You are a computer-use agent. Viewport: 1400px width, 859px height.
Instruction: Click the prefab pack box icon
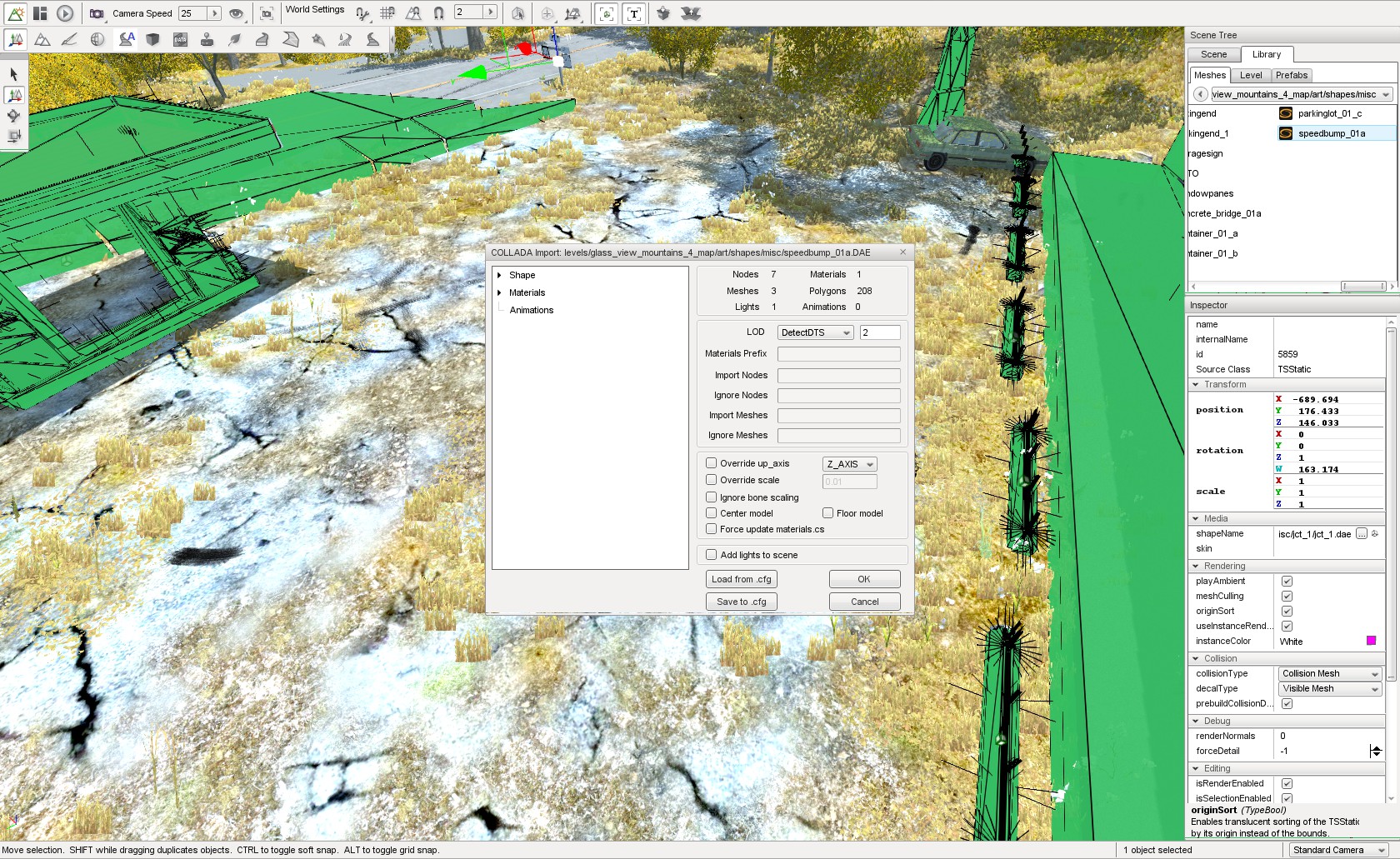click(662, 13)
